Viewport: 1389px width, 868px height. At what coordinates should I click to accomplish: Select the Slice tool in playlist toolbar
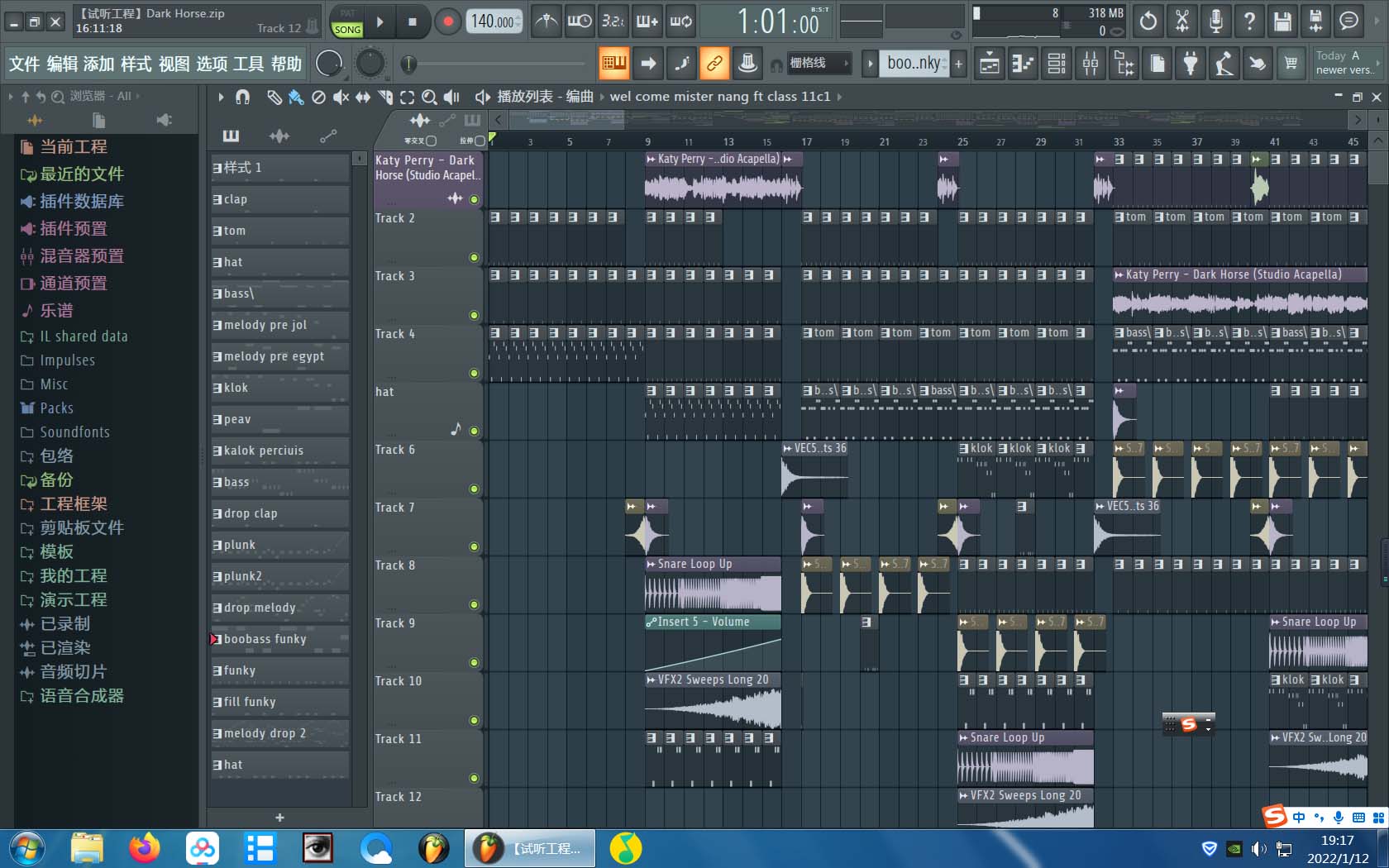(x=385, y=98)
